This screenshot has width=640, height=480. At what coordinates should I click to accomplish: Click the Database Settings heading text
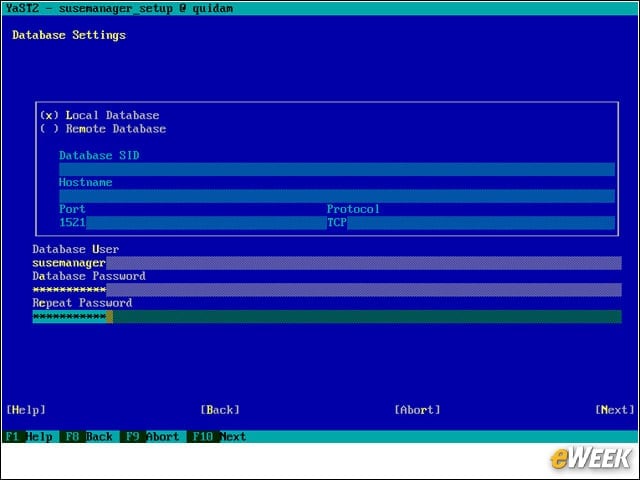click(69, 35)
